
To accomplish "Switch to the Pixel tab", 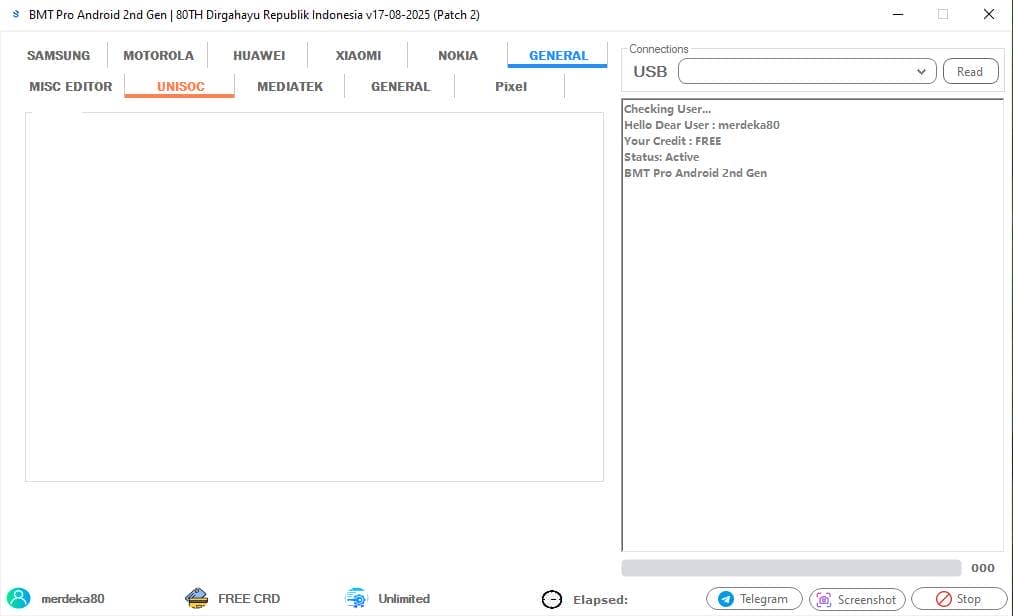I will point(510,86).
